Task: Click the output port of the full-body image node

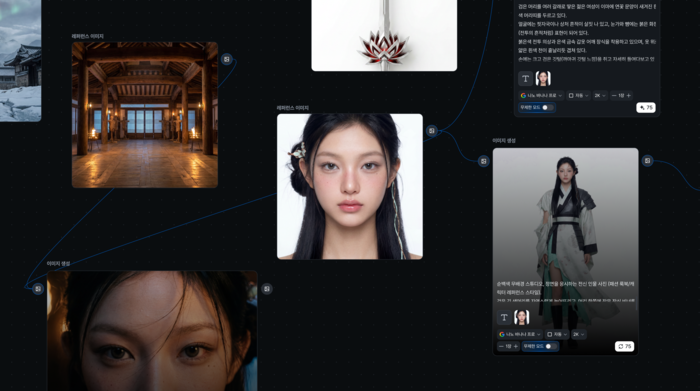Action: tap(648, 161)
